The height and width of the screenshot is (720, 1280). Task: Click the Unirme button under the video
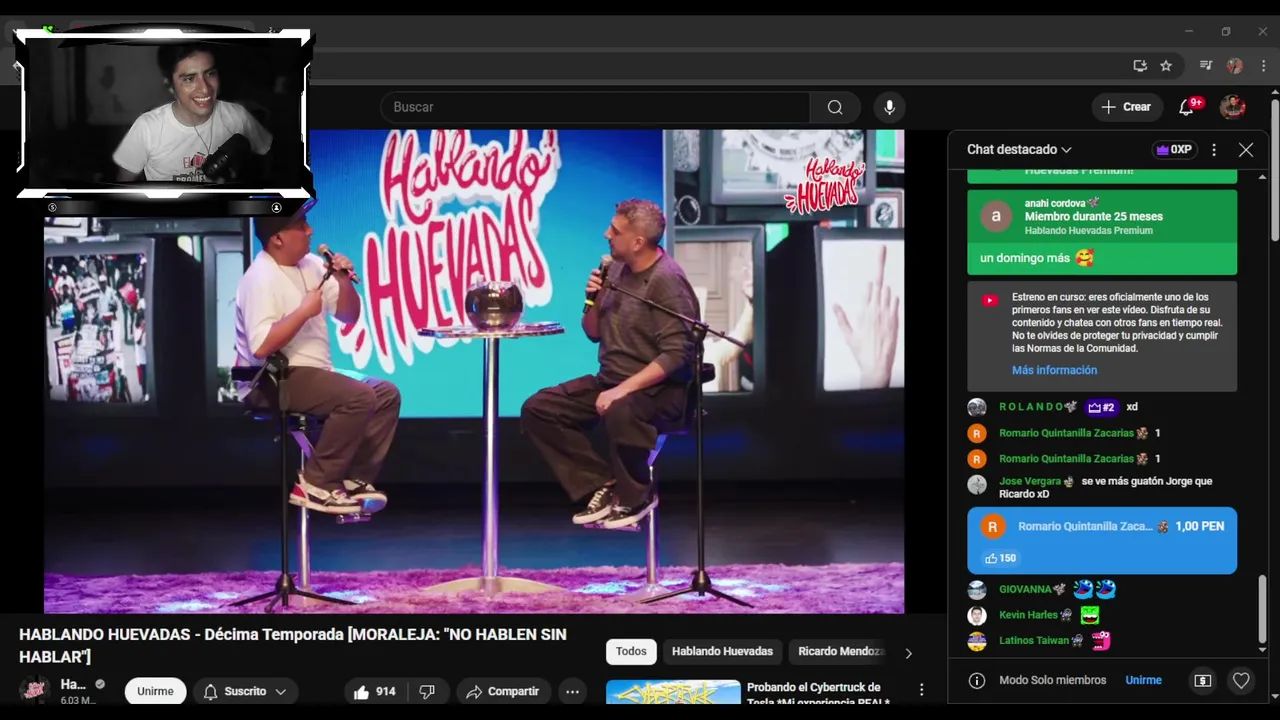point(155,691)
